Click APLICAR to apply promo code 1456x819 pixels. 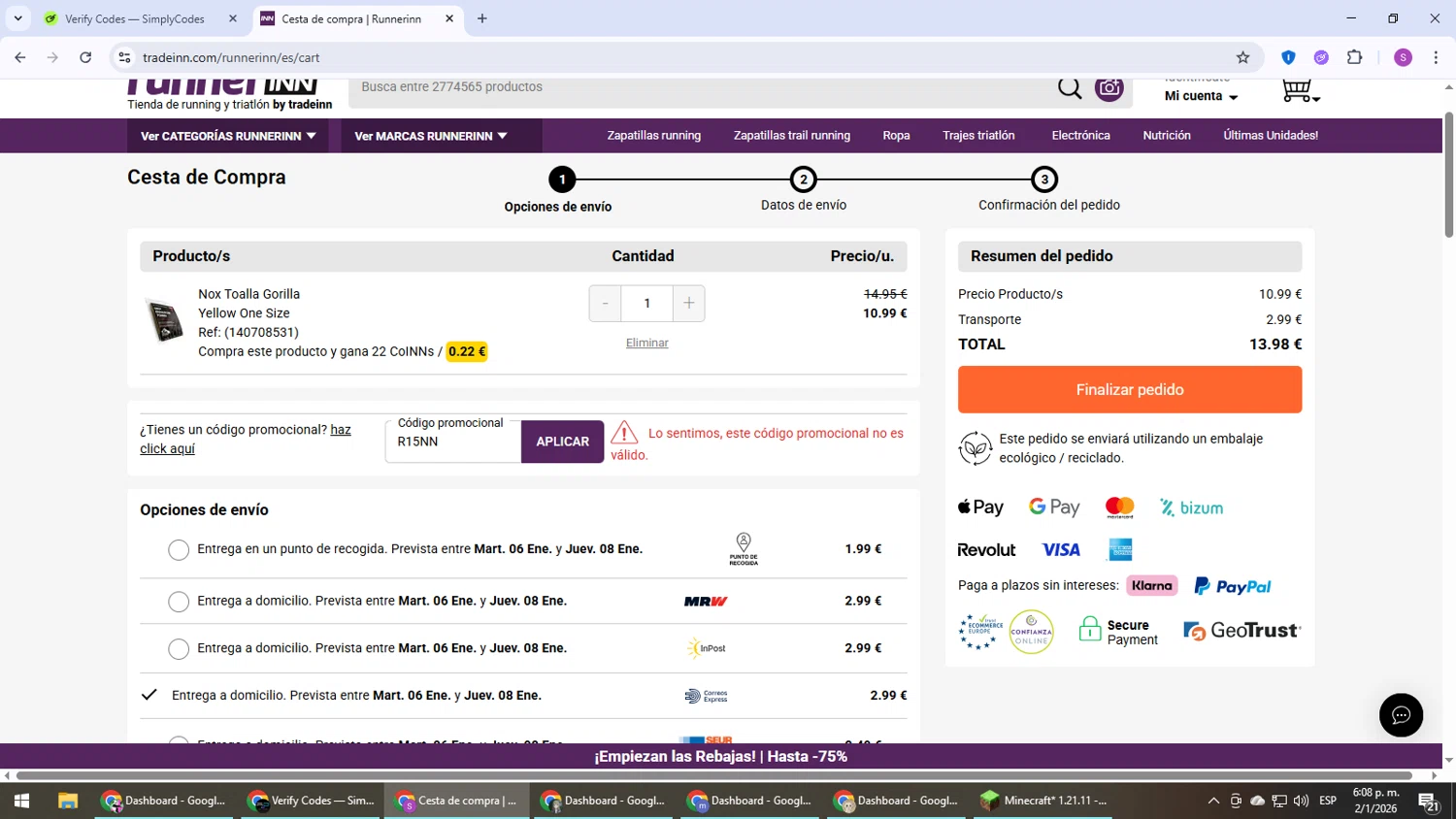click(x=563, y=442)
